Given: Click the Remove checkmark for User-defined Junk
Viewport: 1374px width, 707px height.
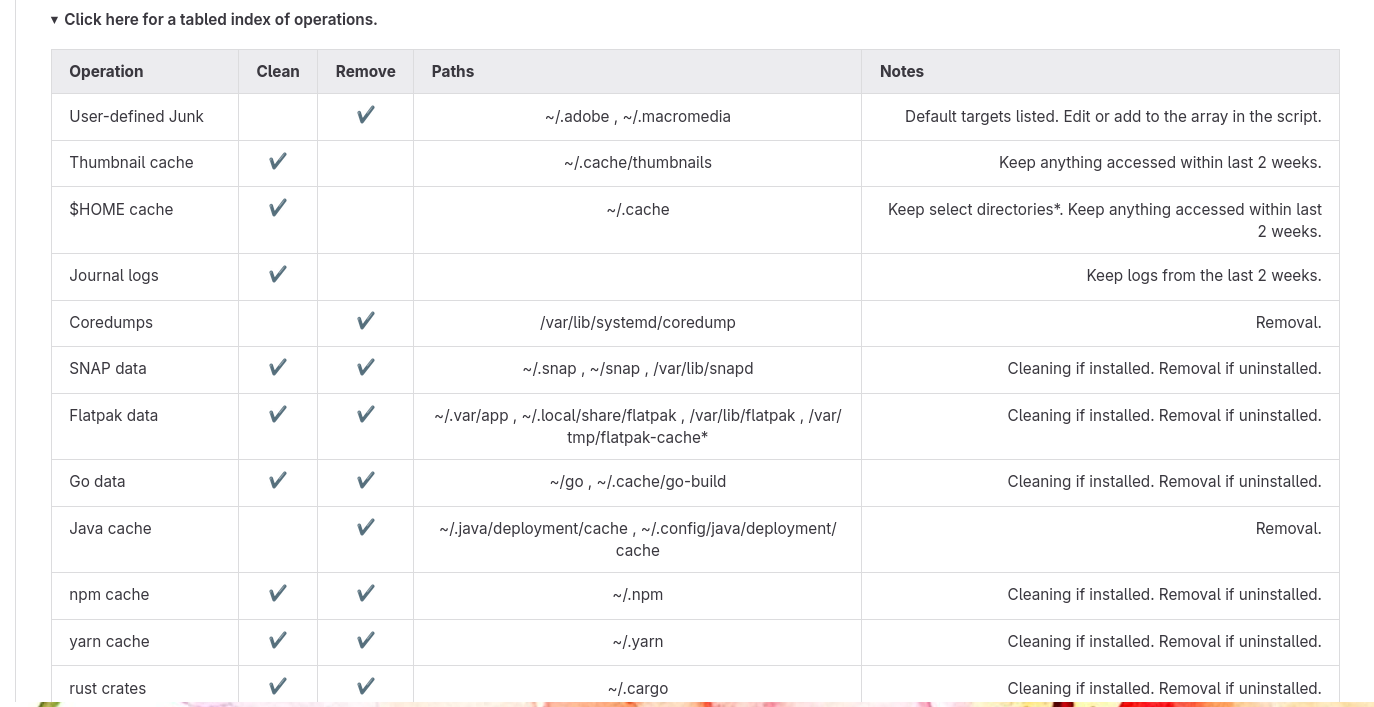Looking at the screenshot, I should tap(366, 116).
